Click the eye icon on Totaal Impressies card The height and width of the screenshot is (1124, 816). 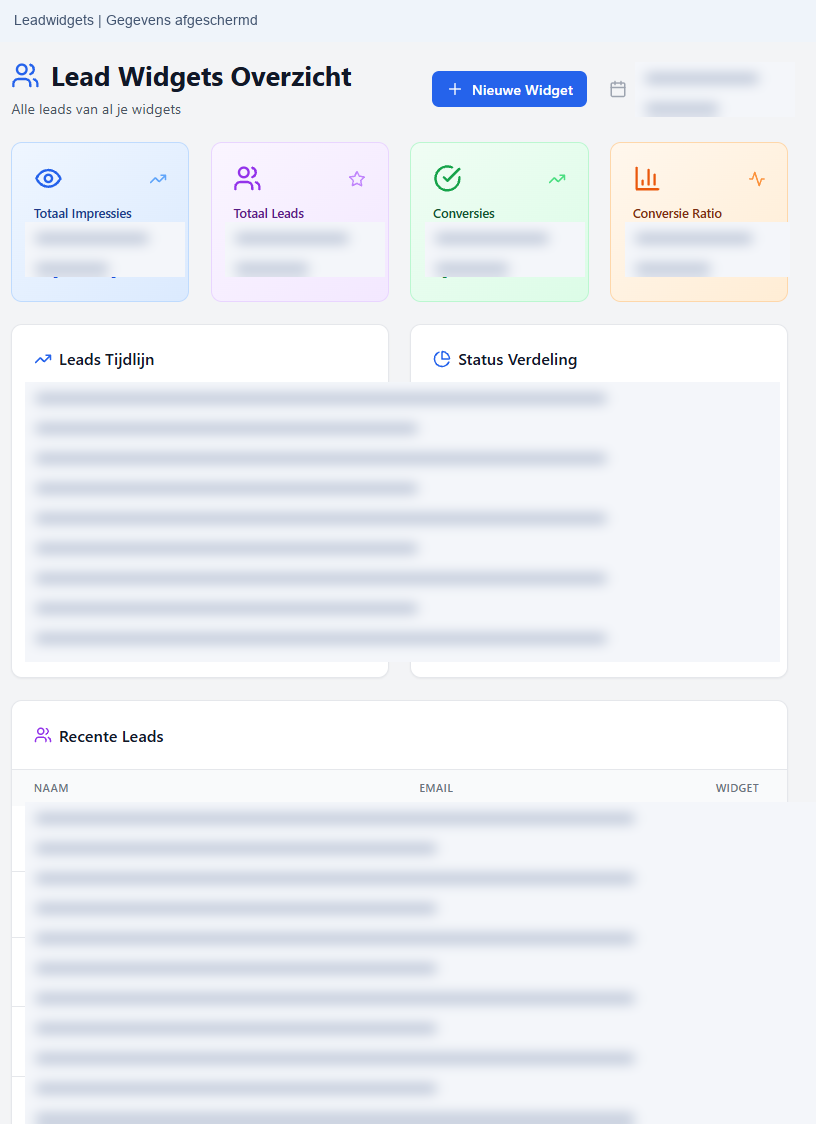coord(48,178)
